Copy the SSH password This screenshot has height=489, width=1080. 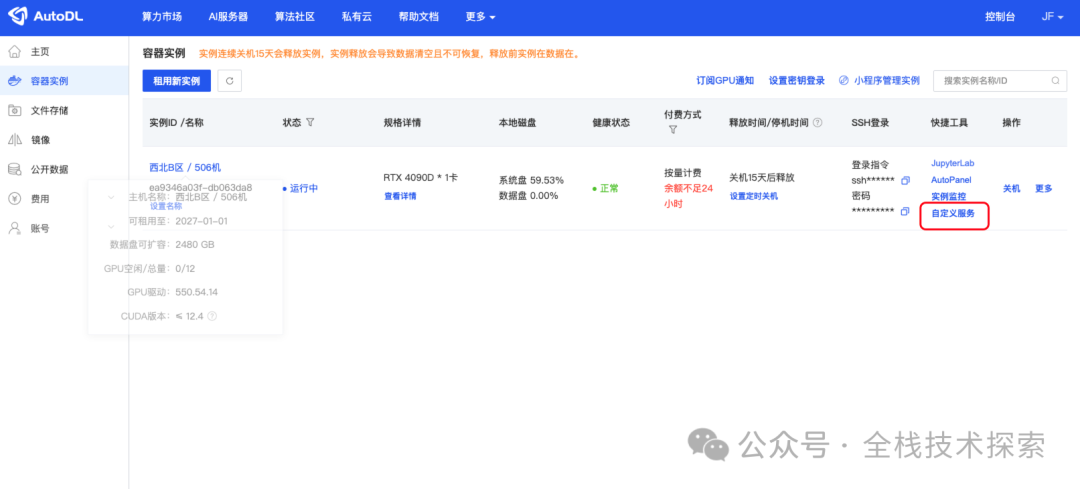point(905,211)
